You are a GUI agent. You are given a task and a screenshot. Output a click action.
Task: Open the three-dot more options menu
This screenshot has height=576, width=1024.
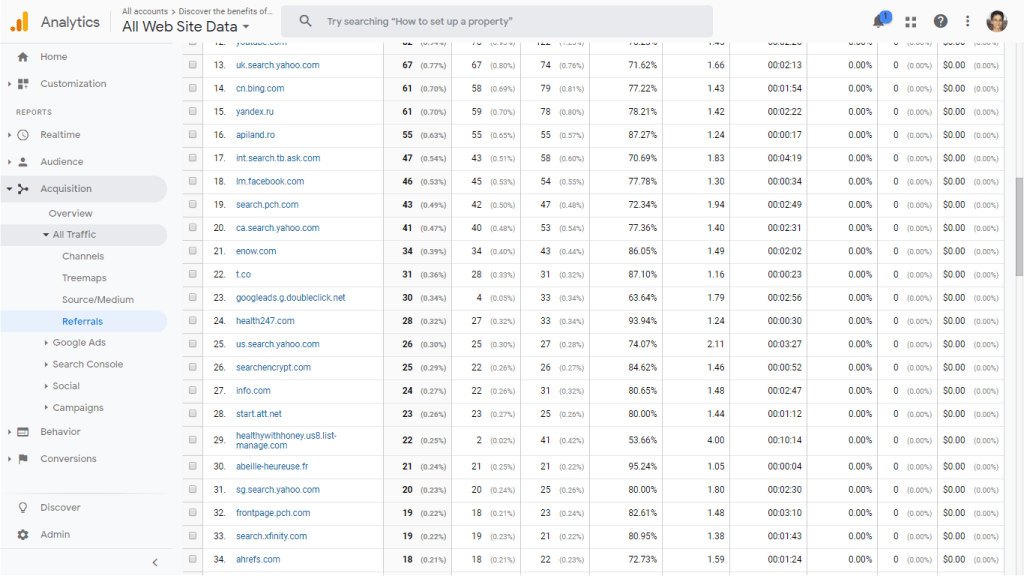967,22
